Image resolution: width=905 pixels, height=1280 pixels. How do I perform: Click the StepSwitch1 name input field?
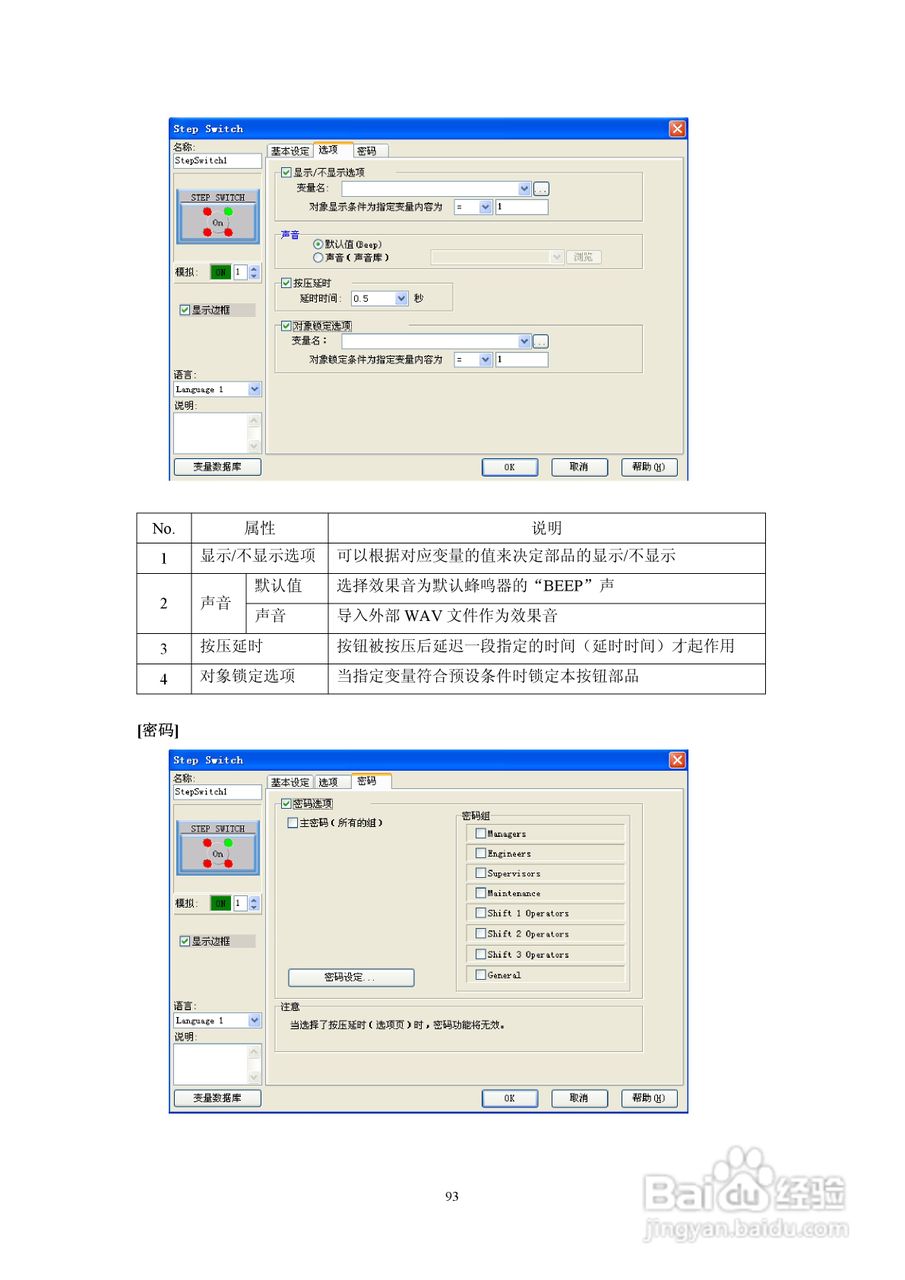point(217,161)
